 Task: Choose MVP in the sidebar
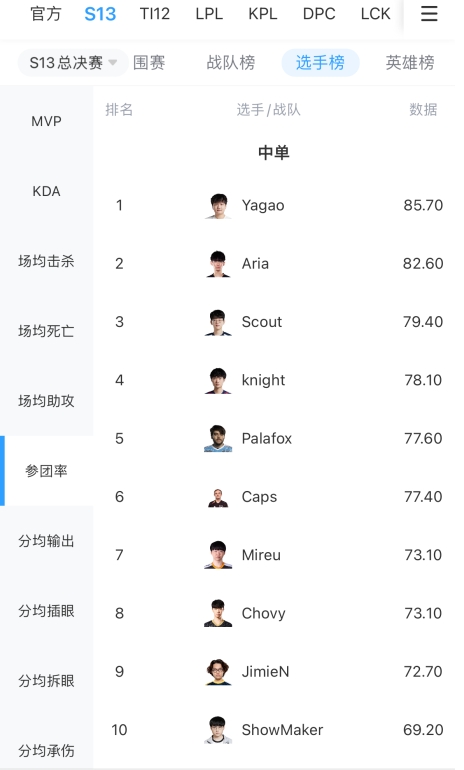tap(47, 121)
